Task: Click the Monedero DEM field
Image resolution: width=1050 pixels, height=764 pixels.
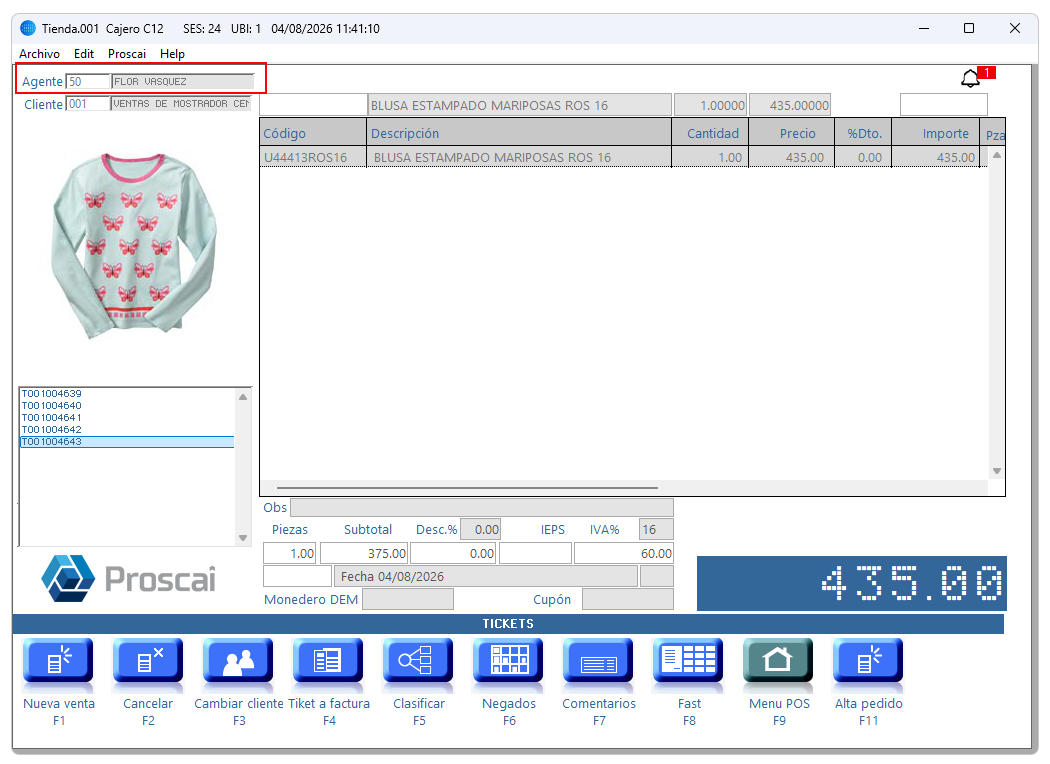Action: coord(408,599)
